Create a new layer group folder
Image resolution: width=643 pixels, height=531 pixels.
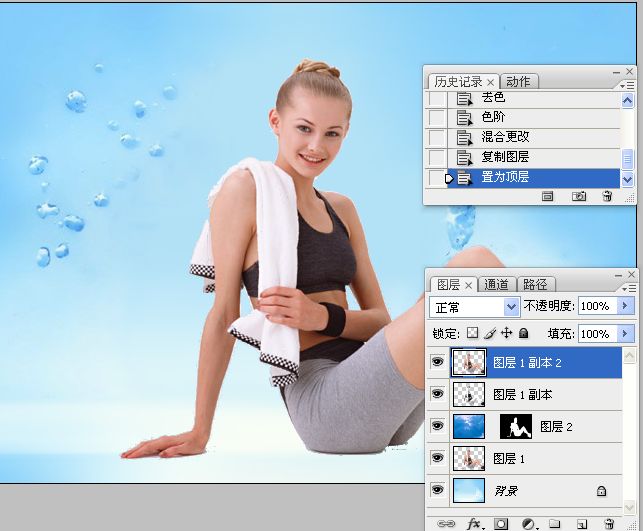[x=553, y=523]
